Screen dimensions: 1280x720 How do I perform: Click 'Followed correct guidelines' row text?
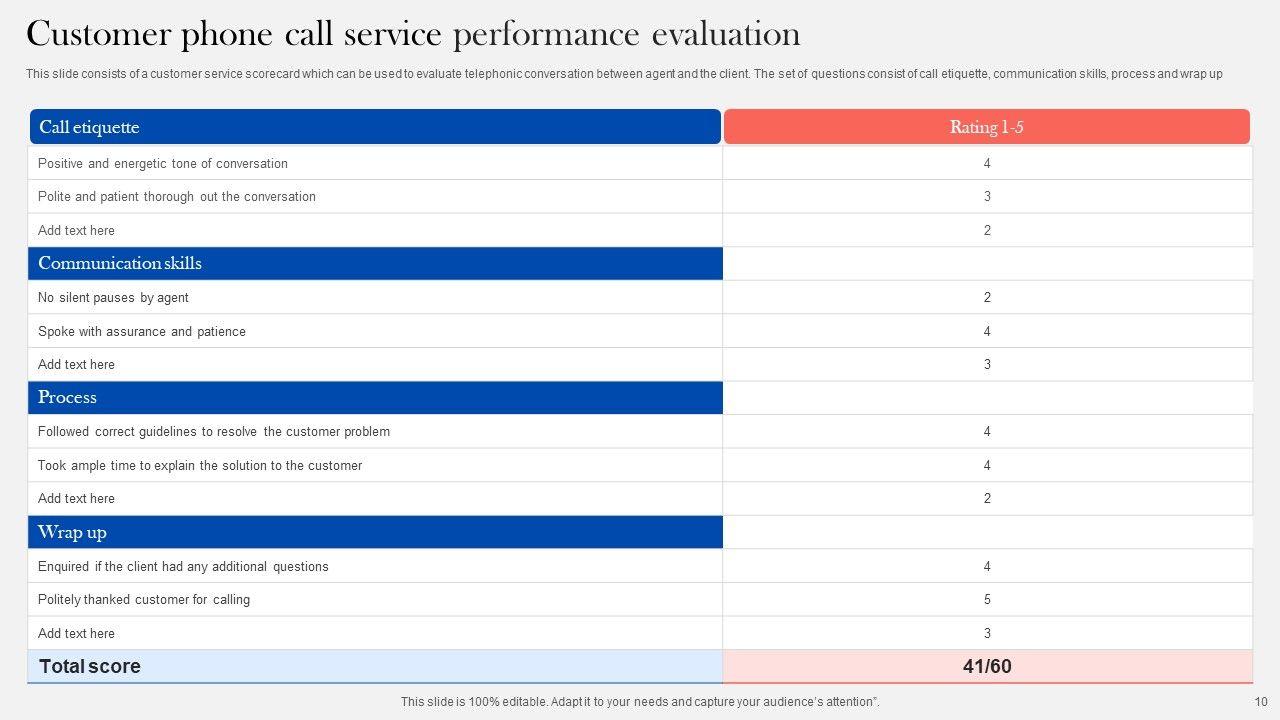tap(214, 432)
